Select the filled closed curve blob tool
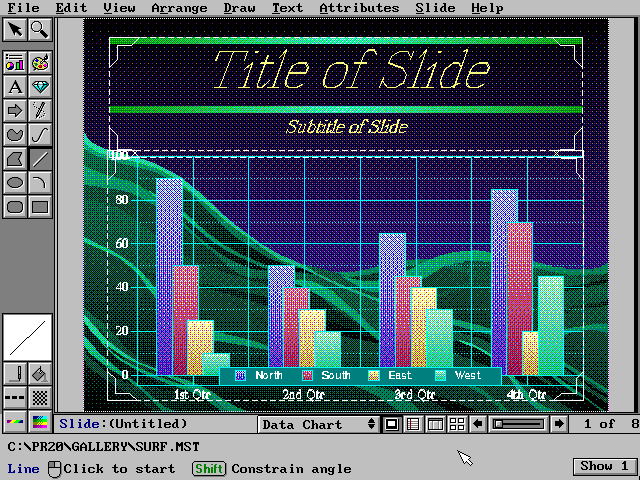This screenshot has width=640, height=480. [x=16, y=135]
